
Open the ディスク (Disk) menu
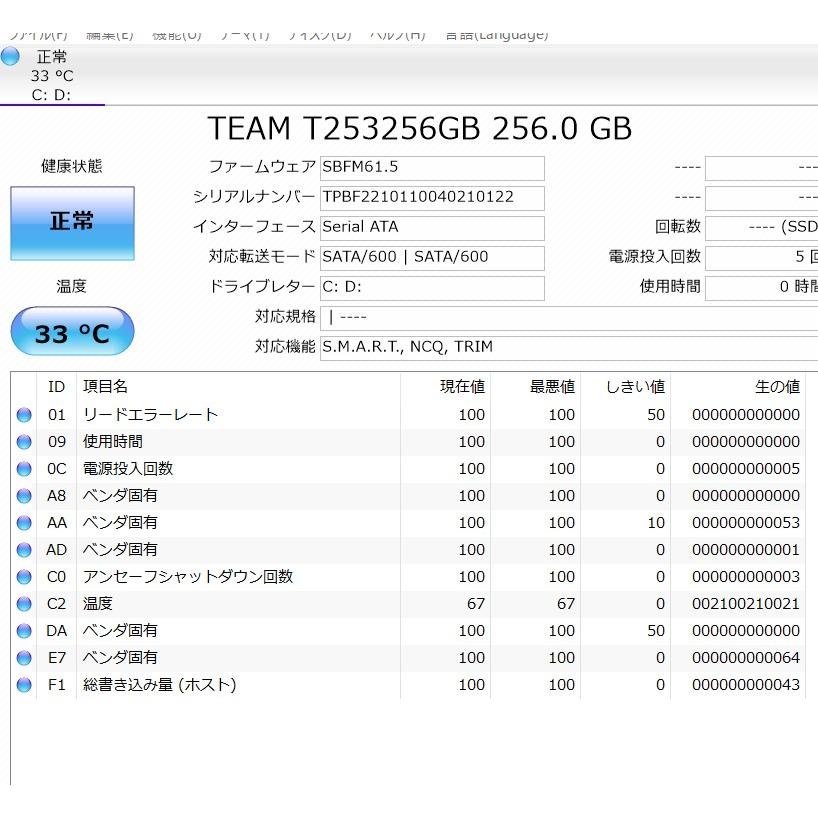tap(319, 35)
